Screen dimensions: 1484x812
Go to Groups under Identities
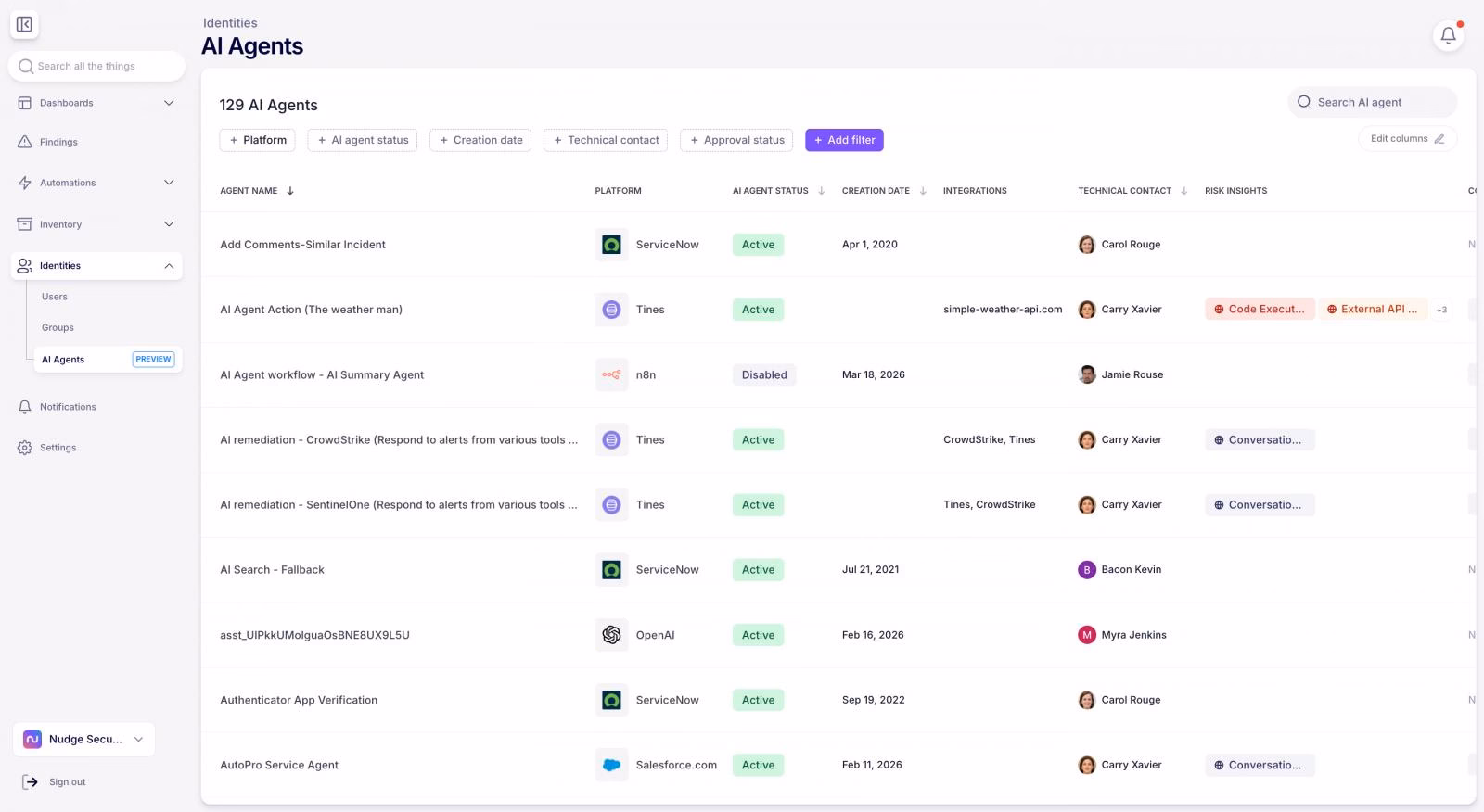(58, 327)
